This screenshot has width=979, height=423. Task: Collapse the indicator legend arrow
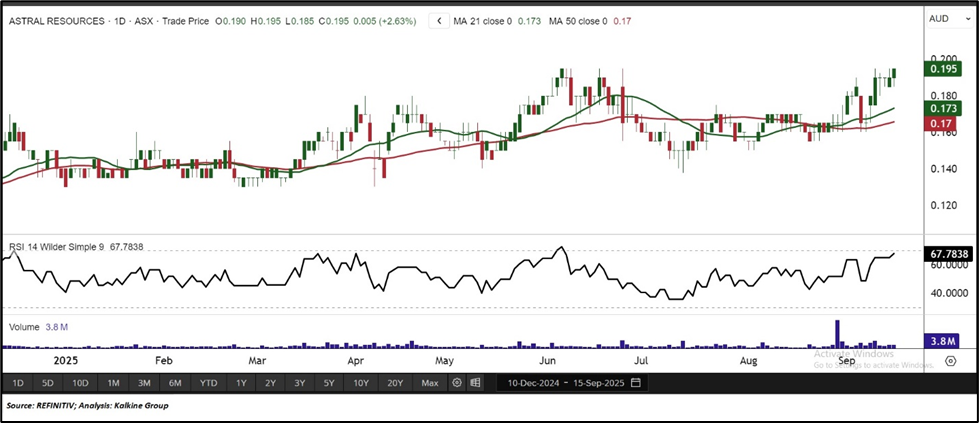point(439,21)
